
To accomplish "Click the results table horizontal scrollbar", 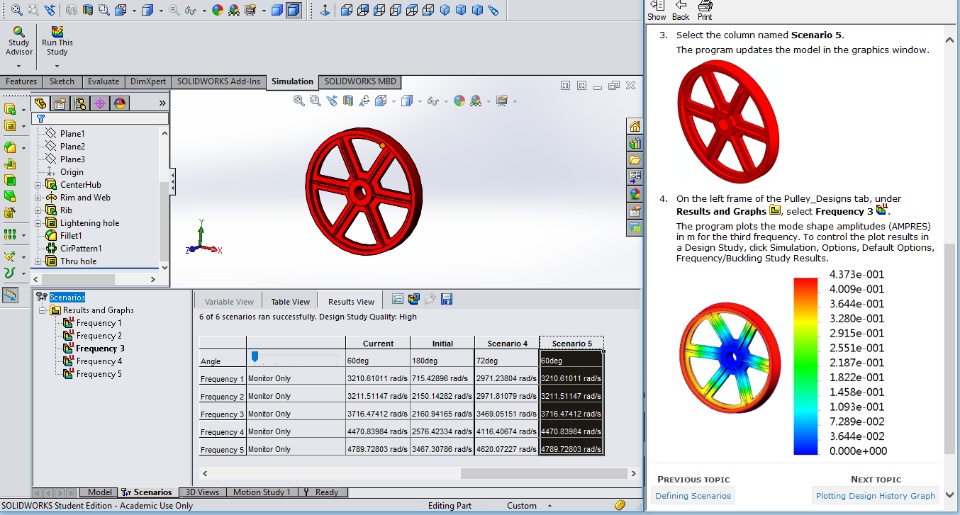I will tap(544, 473).
